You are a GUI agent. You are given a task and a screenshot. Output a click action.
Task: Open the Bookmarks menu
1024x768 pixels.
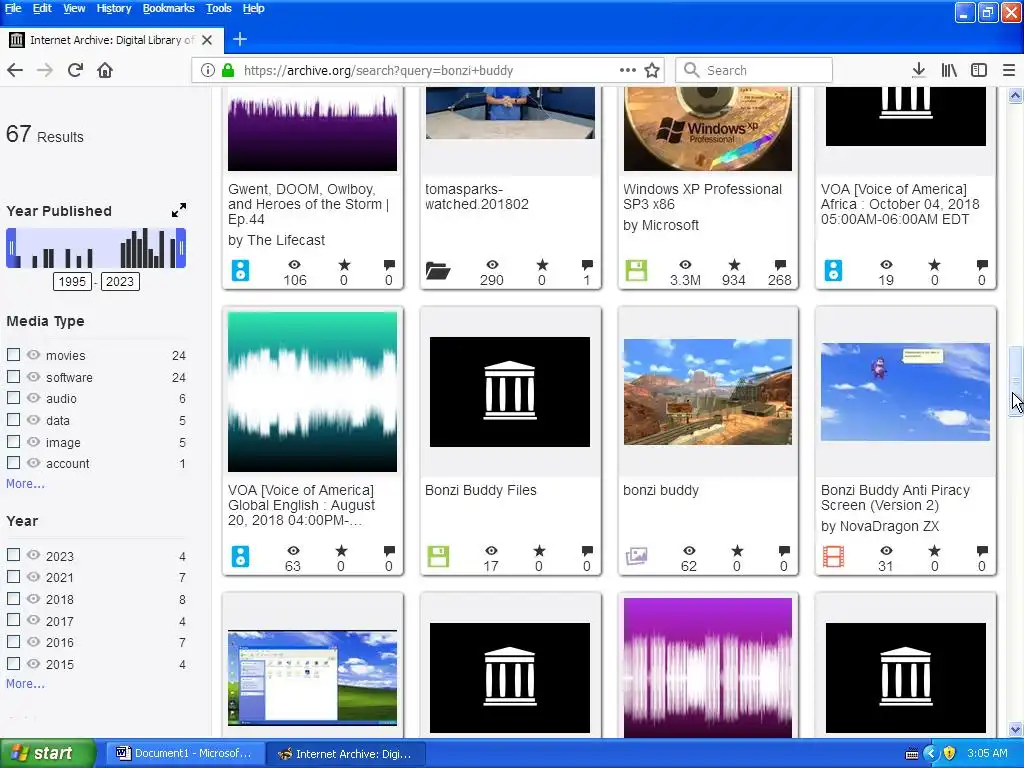168,8
